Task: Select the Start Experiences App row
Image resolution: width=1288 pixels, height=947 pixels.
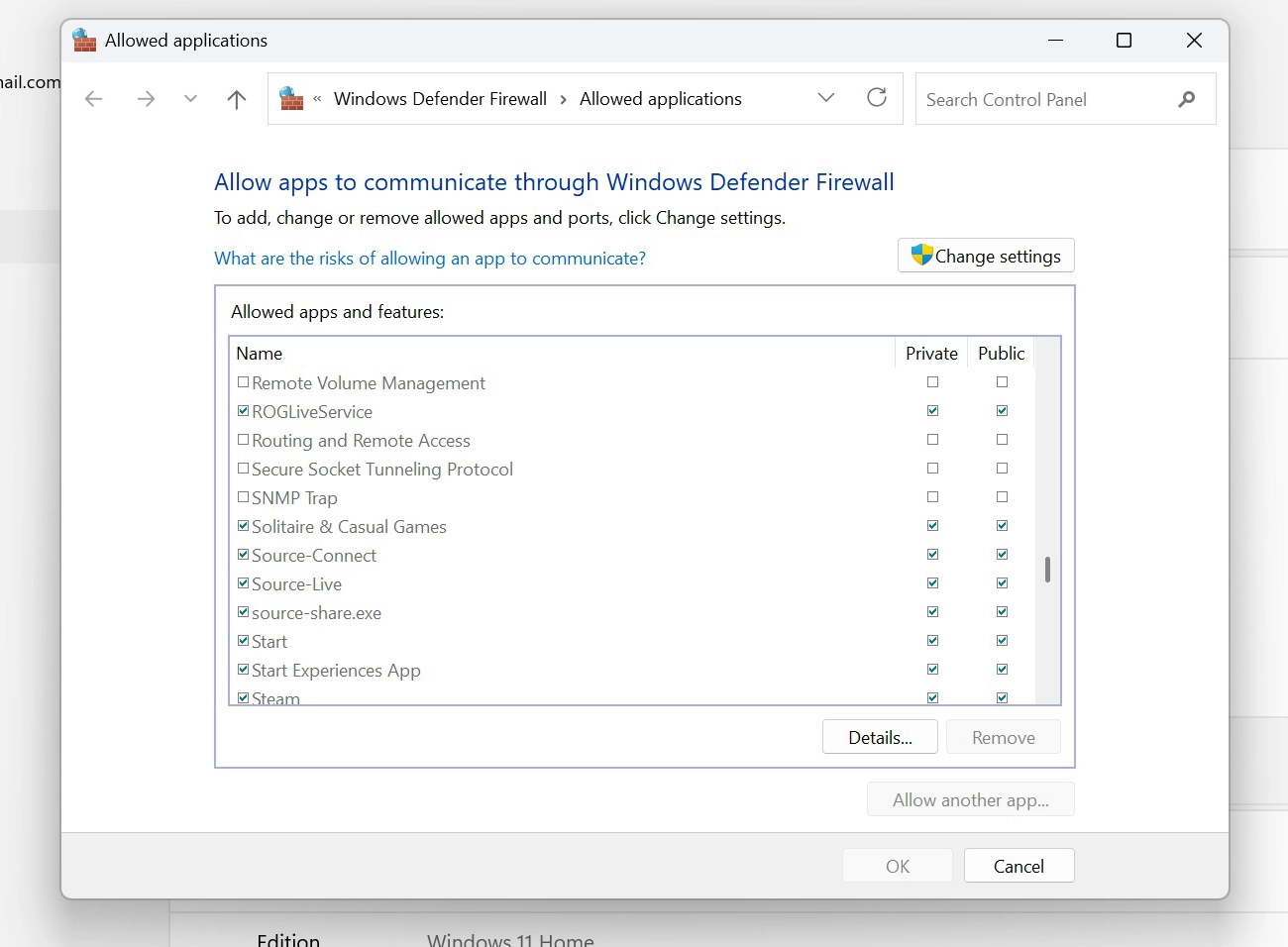Action: click(632, 671)
